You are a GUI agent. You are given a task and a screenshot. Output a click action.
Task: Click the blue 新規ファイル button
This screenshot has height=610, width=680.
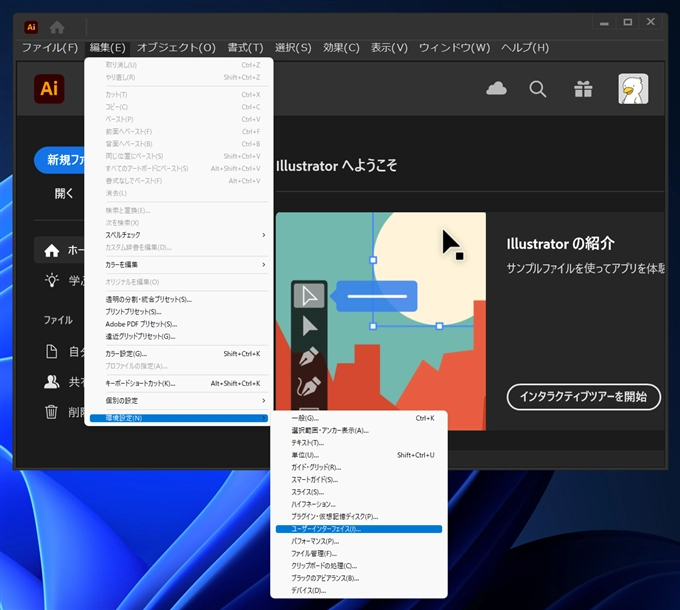tap(60, 160)
